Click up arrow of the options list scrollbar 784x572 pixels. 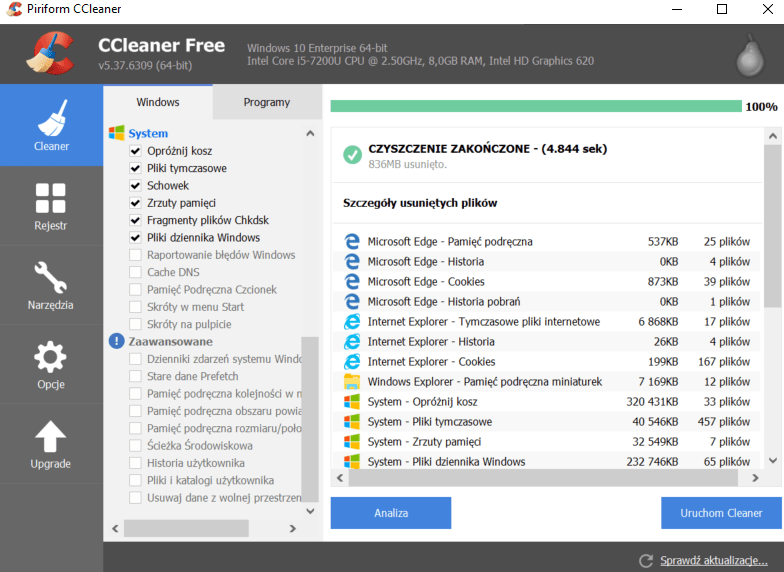pyautogui.click(x=310, y=134)
